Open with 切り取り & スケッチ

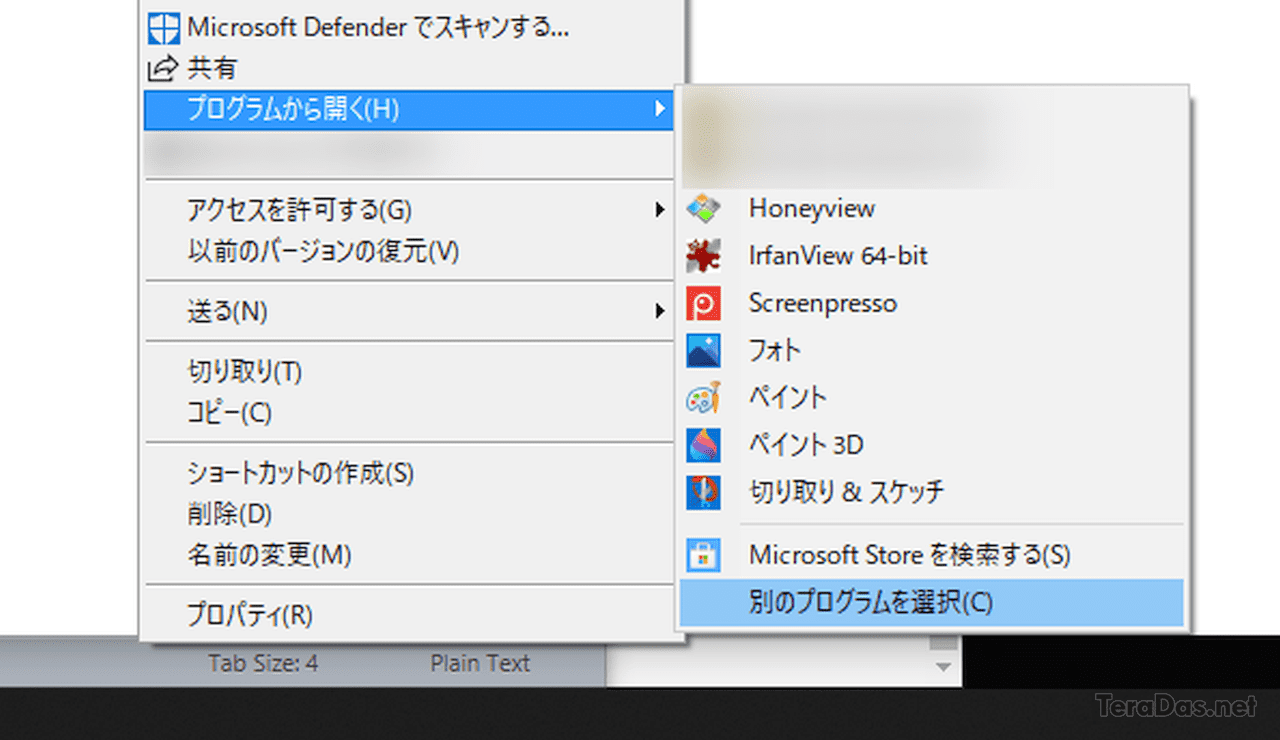click(x=932, y=492)
